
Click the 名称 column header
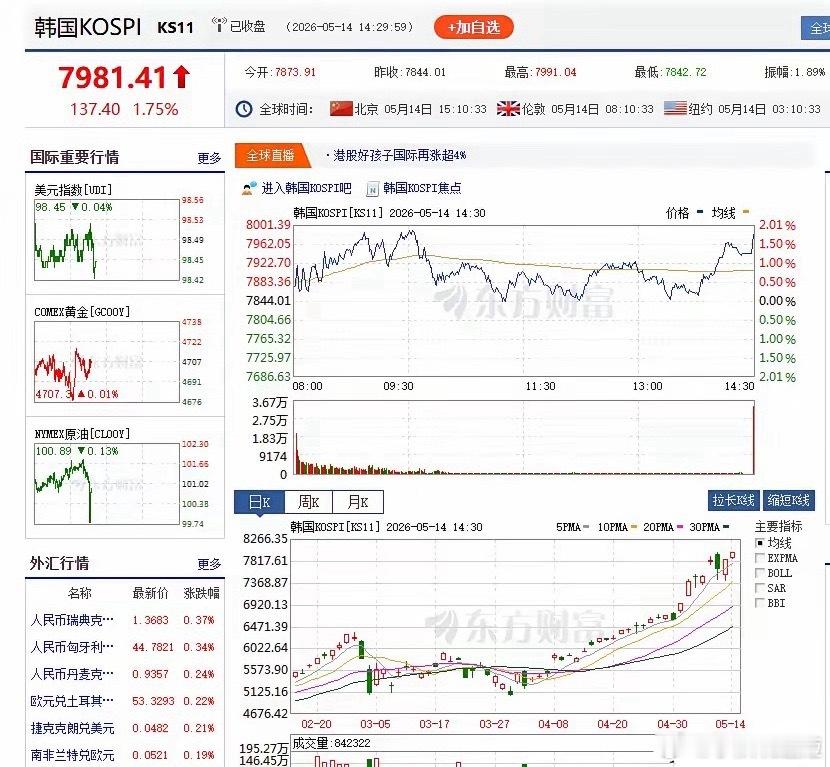(79, 593)
